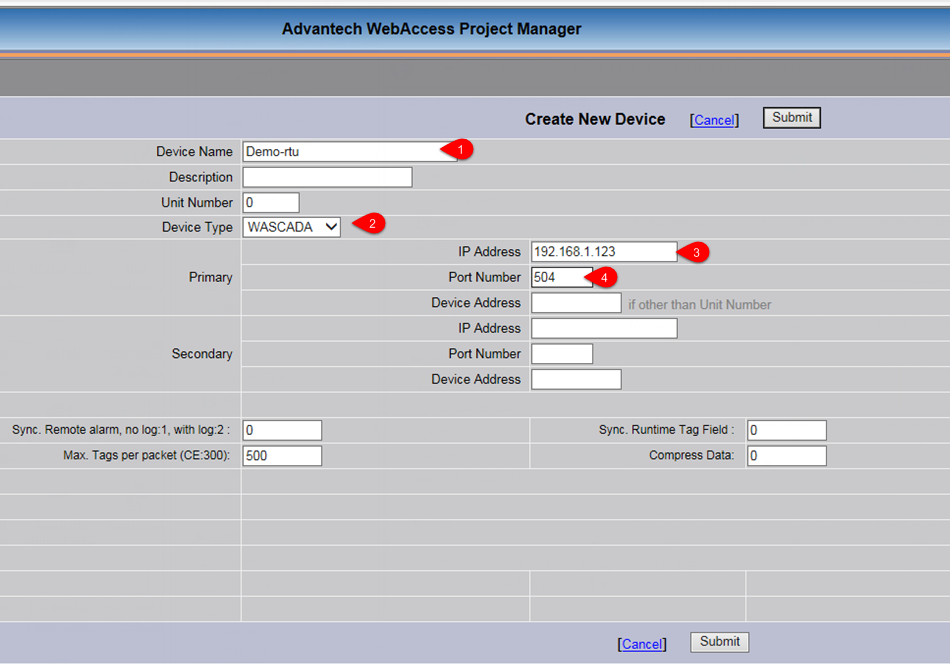Viewport: 950px width, 664px height.
Task: Click into the empty Description field
Action: (327, 177)
